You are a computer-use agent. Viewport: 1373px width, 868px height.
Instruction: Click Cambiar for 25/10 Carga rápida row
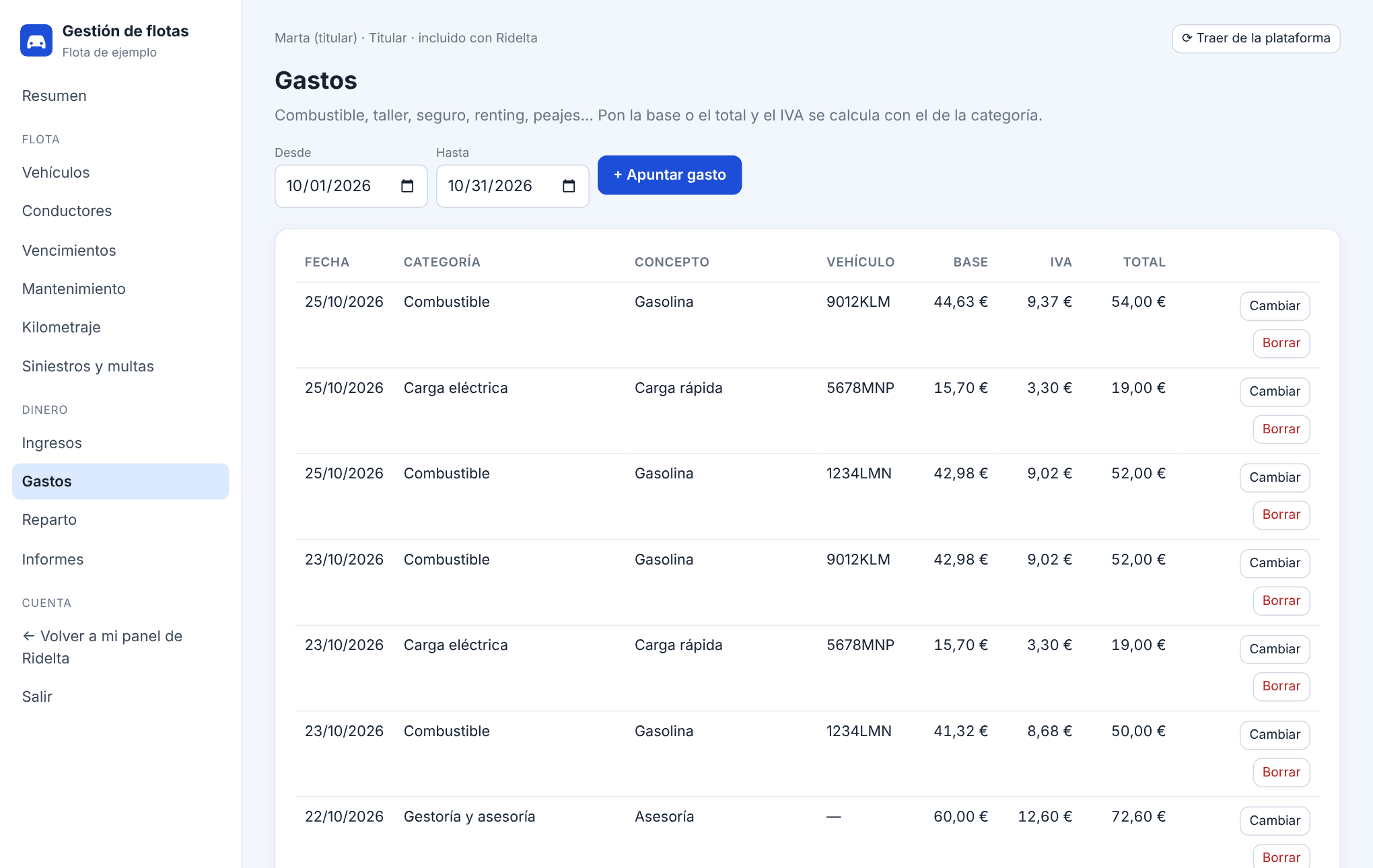pyautogui.click(x=1275, y=392)
